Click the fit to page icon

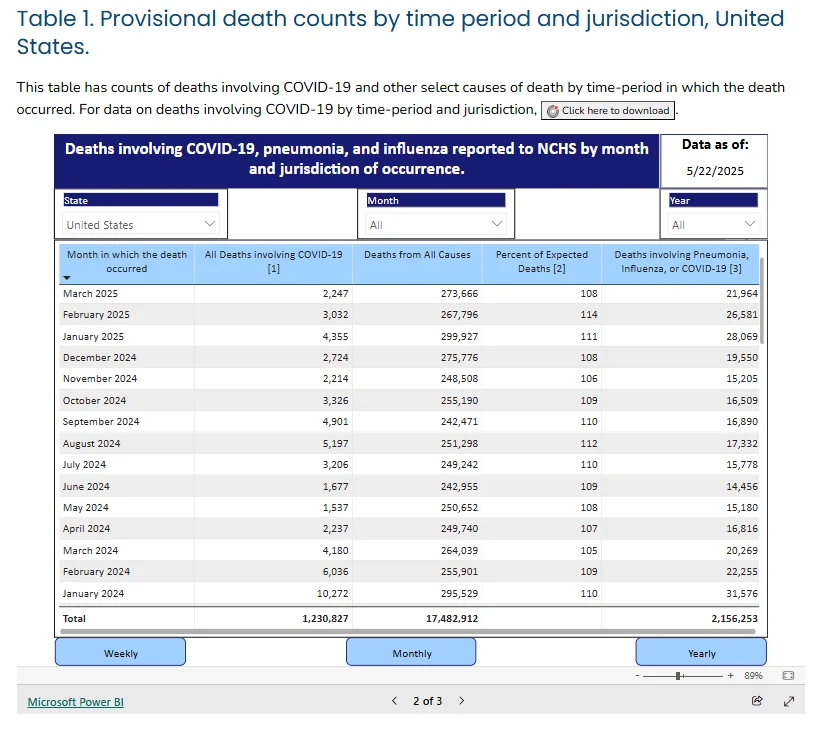(x=788, y=675)
